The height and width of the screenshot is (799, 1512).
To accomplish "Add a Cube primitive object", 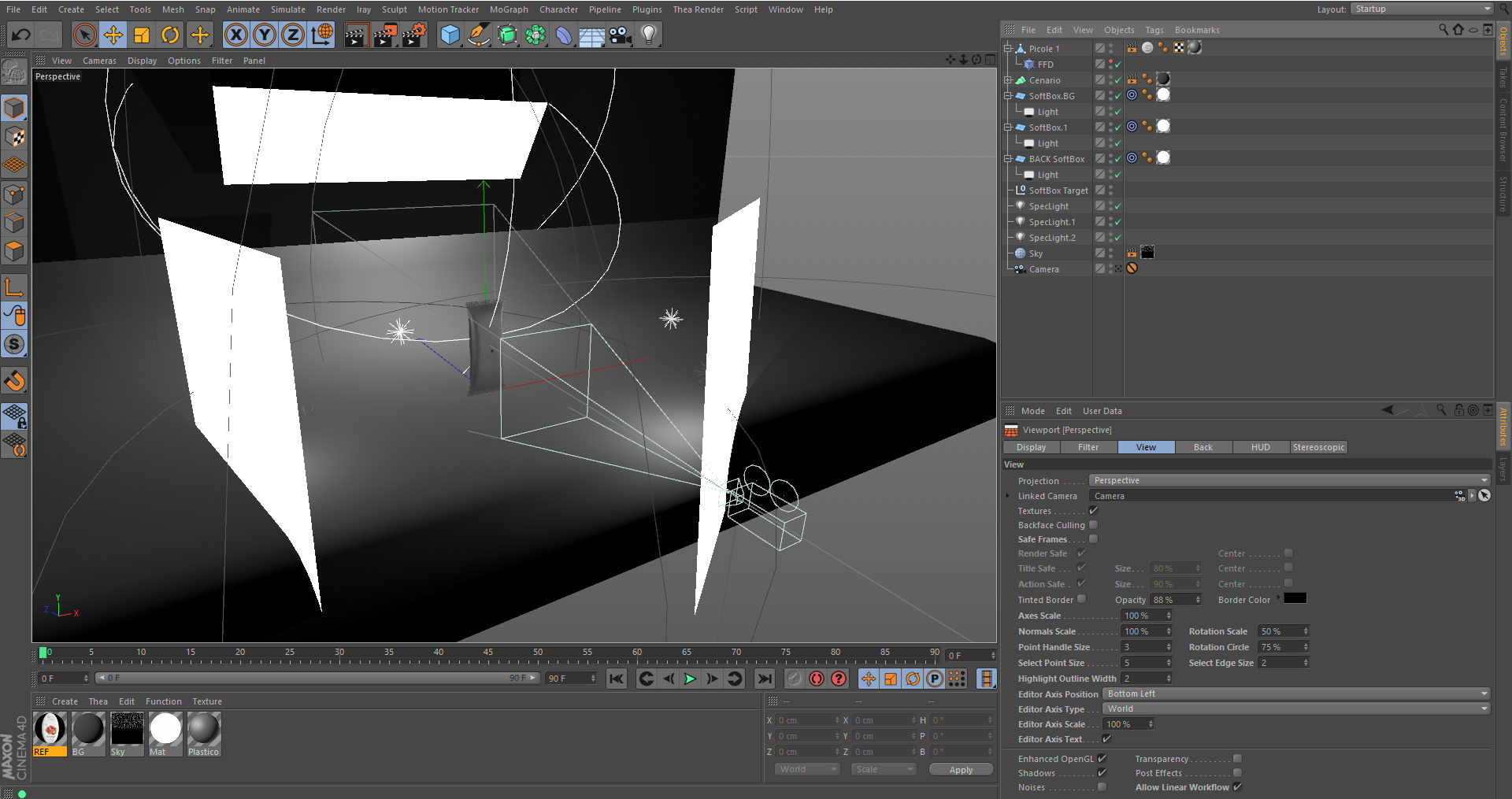I will pyautogui.click(x=450, y=35).
